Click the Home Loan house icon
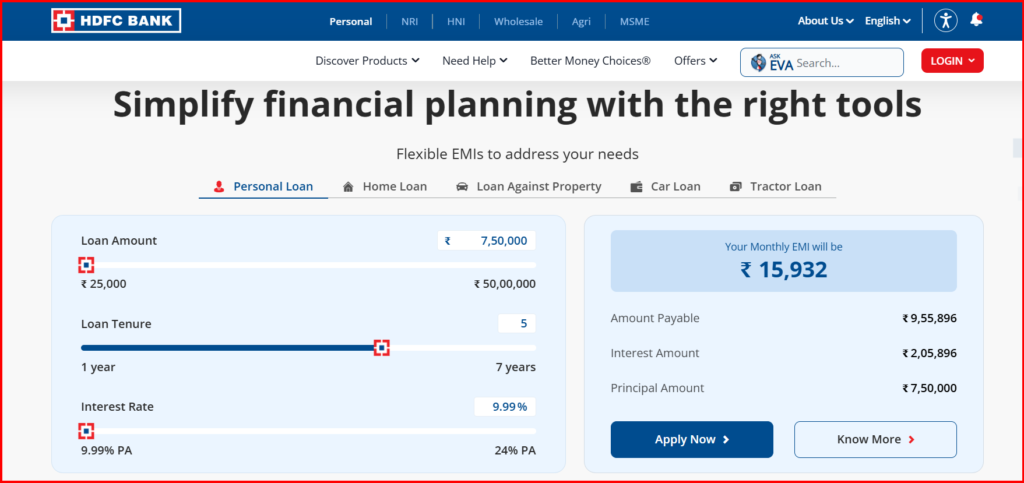 click(348, 187)
